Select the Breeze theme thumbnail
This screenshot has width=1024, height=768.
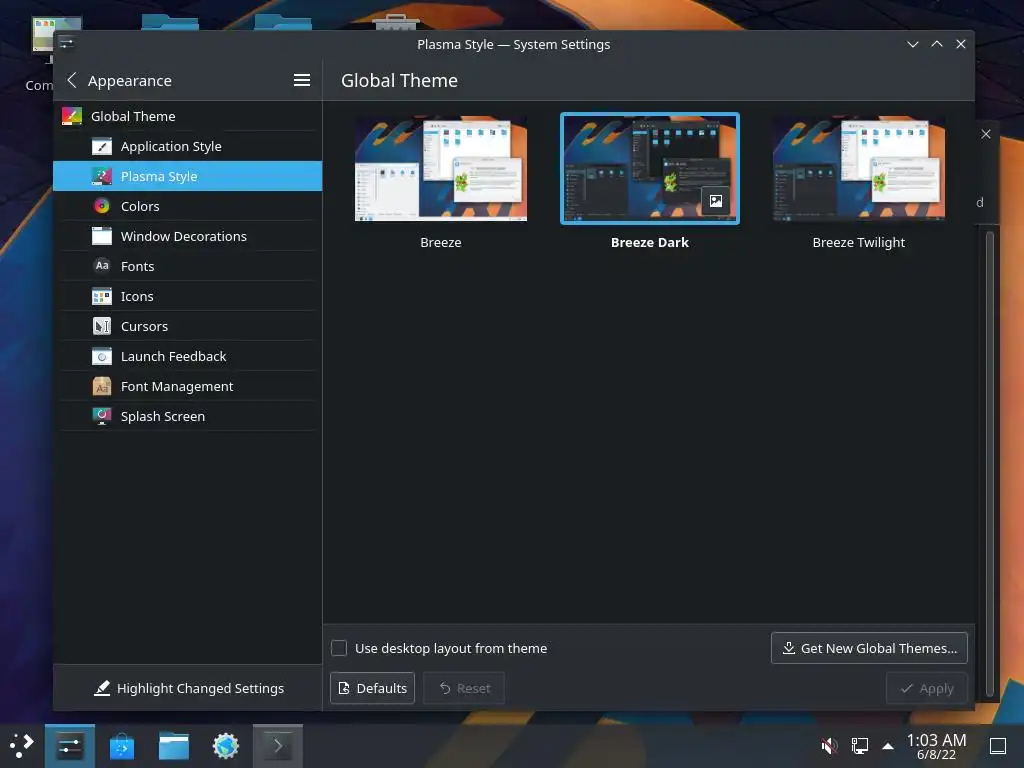point(441,168)
